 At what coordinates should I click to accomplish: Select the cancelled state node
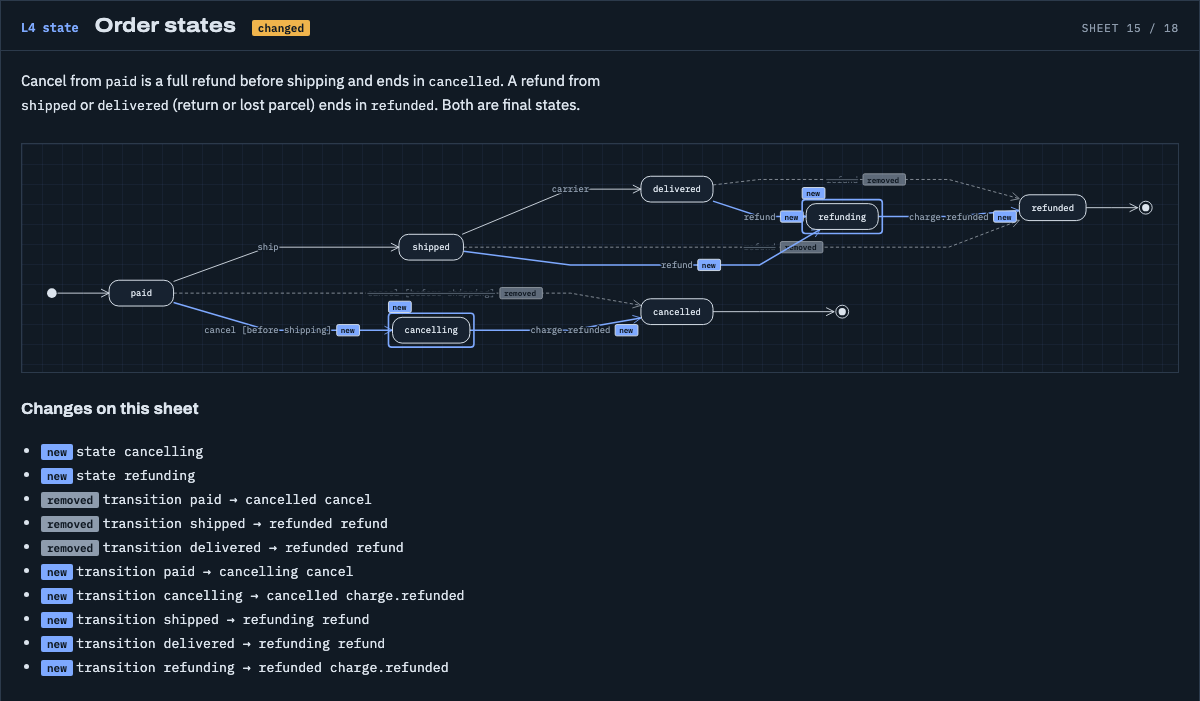(677, 312)
